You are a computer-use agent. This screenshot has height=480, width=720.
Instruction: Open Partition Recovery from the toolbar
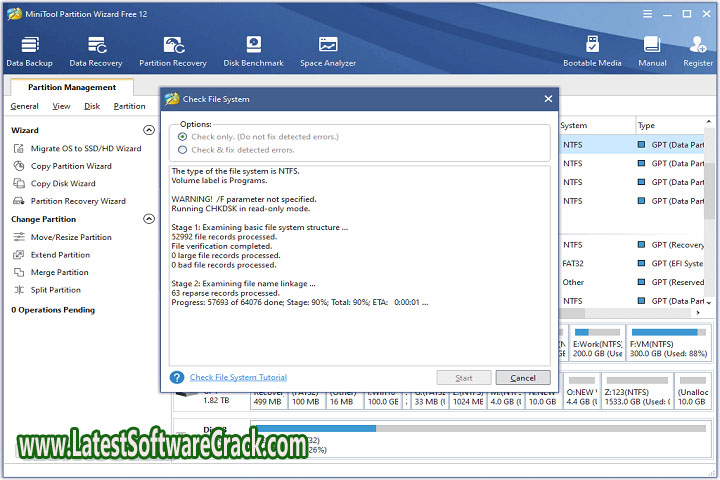click(173, 50)
